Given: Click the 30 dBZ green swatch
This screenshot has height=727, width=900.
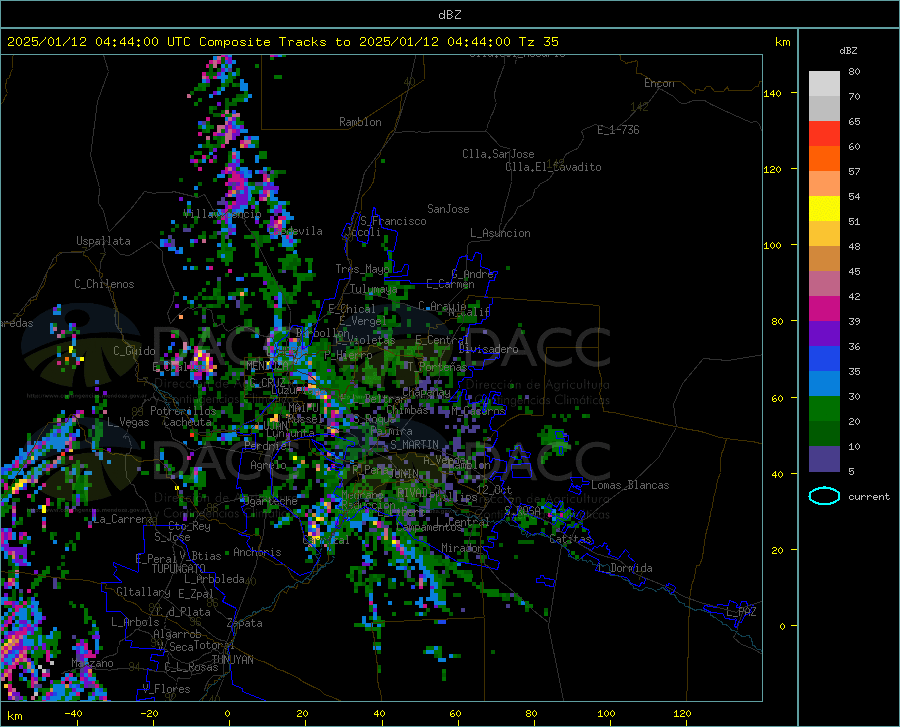Looking at the screenshot, I should pos(824,409).
